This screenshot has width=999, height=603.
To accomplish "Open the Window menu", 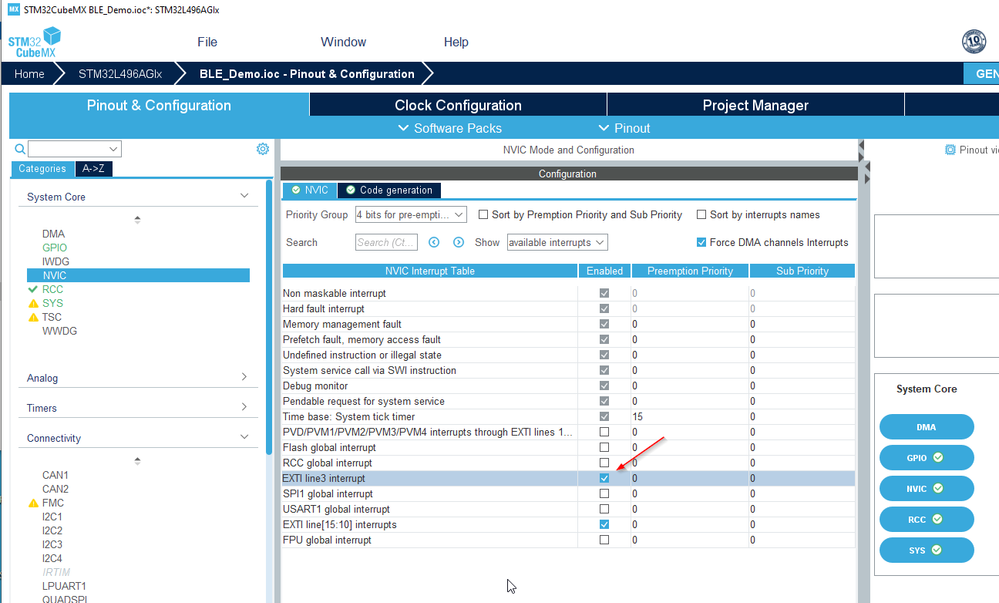I will coord(343,42).
